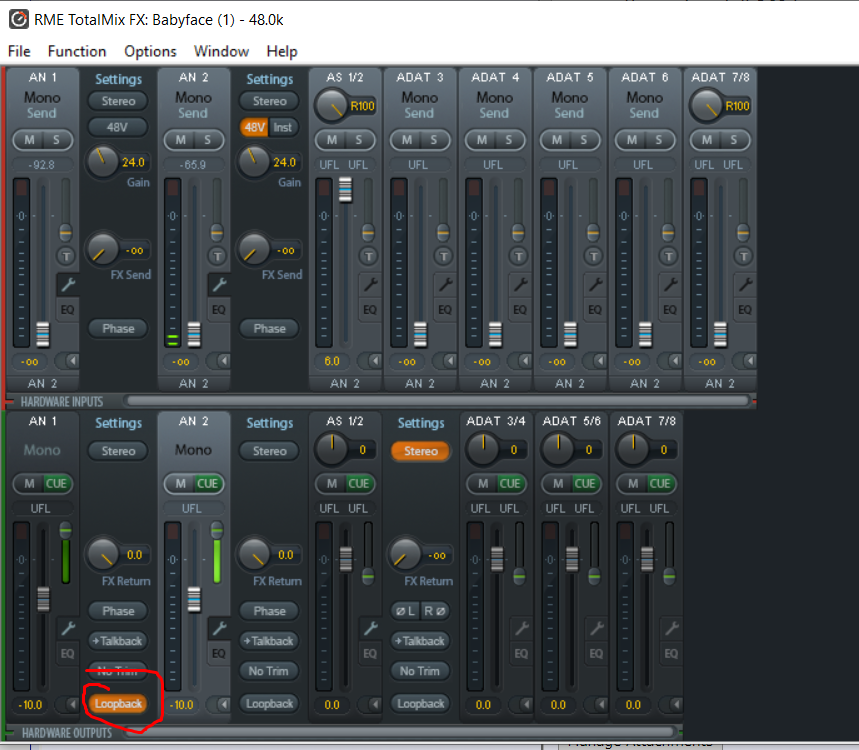Click wrench icon on ADAT 3/4 output channel

(521, 628)
